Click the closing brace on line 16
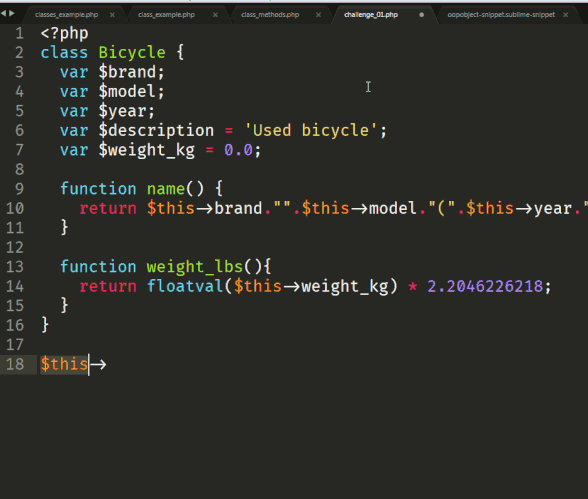This screenshot has width=588, height=499. click(45, 325)
